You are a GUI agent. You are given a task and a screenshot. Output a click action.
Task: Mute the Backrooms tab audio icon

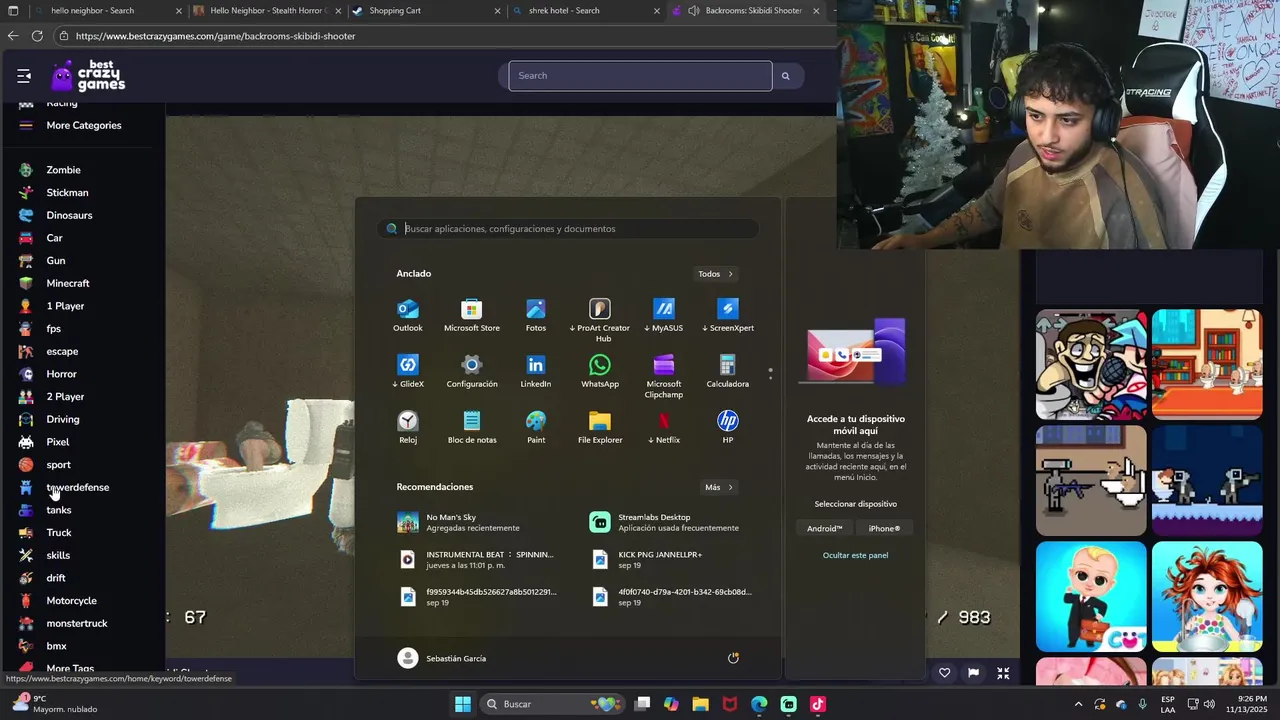click(x=694, y=11)
